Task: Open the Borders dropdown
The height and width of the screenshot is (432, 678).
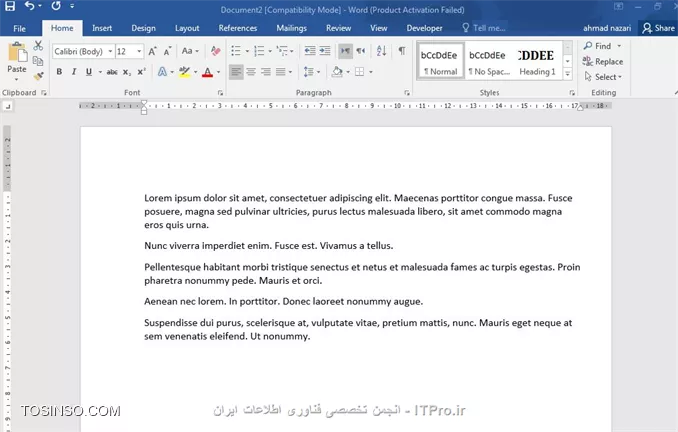Action: 371,72
